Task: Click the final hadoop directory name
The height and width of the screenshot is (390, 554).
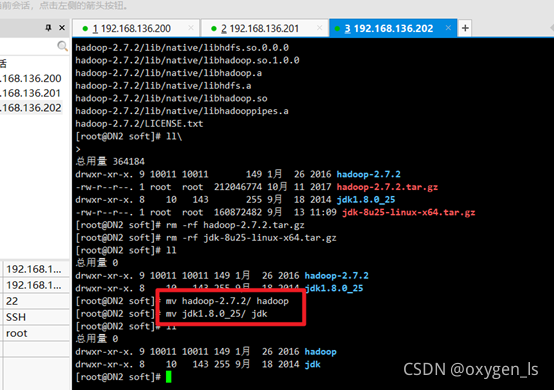Action: [x=320, y=352]
